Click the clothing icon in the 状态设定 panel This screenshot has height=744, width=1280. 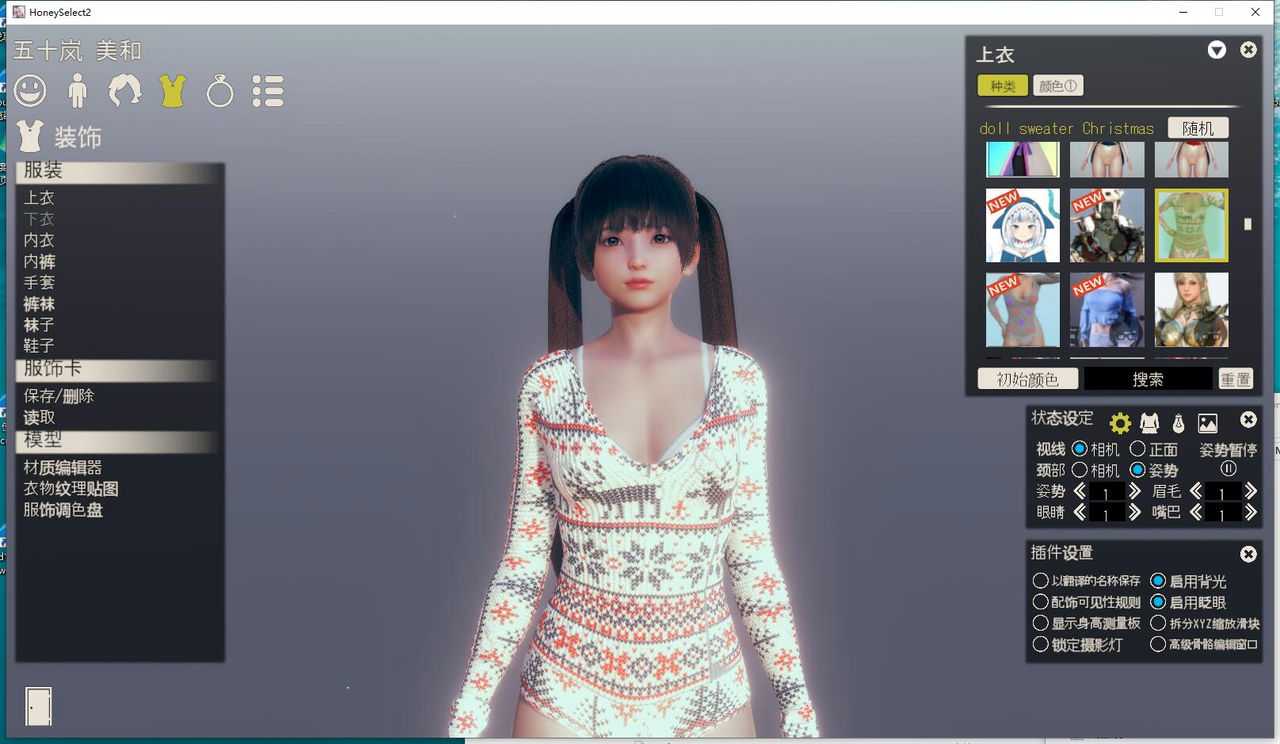pyautogui.click(x=1150, y=422)
